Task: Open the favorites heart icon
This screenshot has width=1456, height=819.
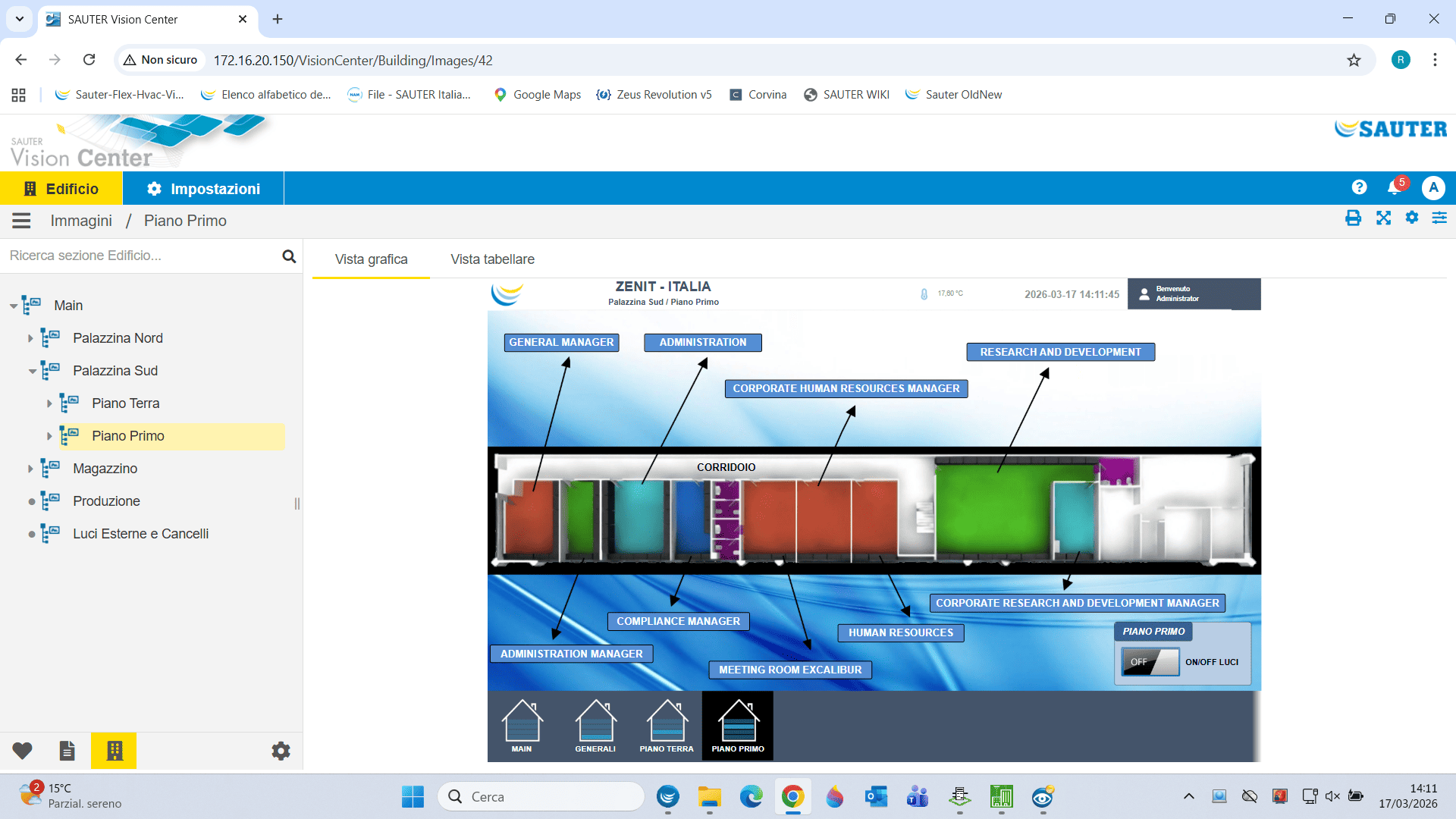Action: [22, 751]
